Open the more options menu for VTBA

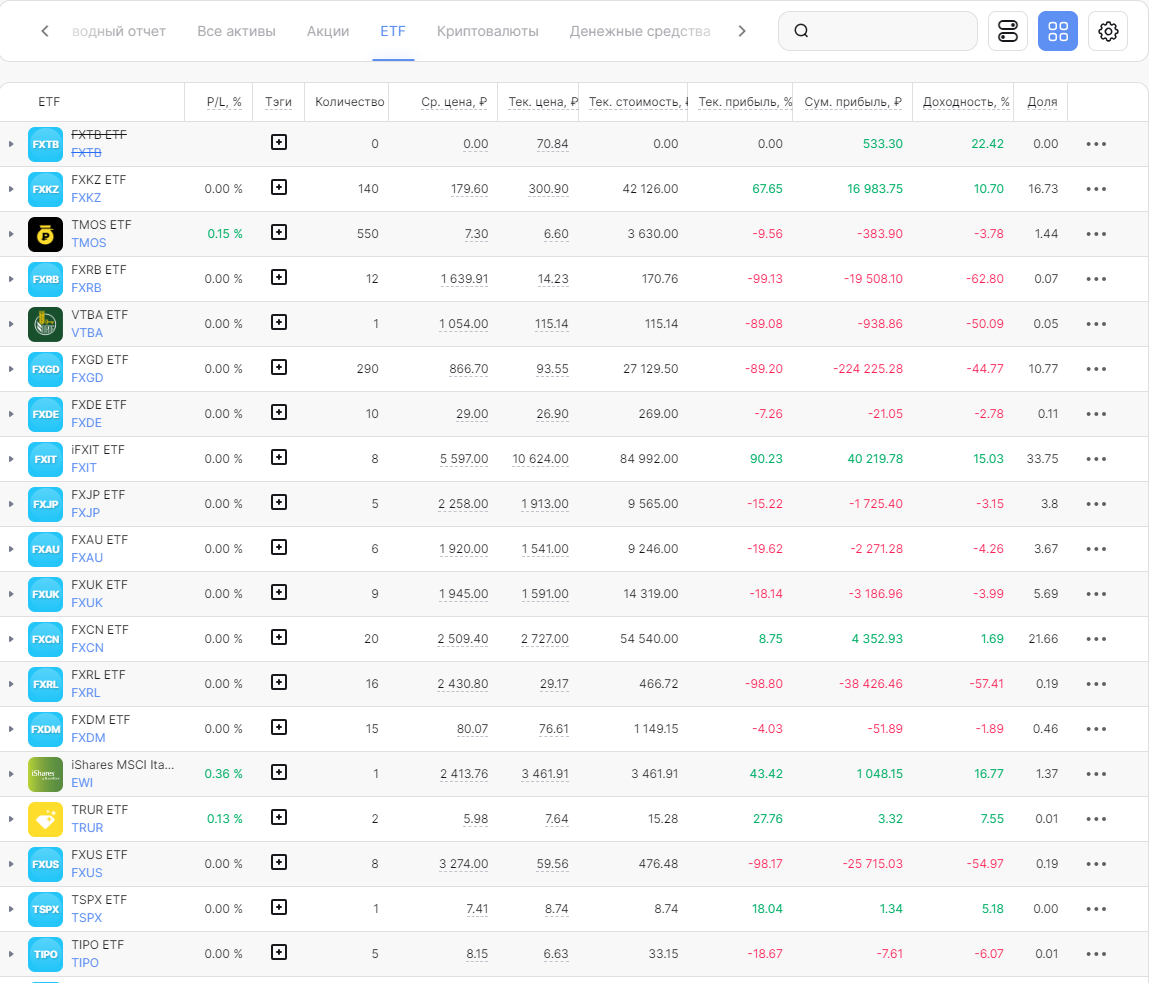(x=1096, y=324)
